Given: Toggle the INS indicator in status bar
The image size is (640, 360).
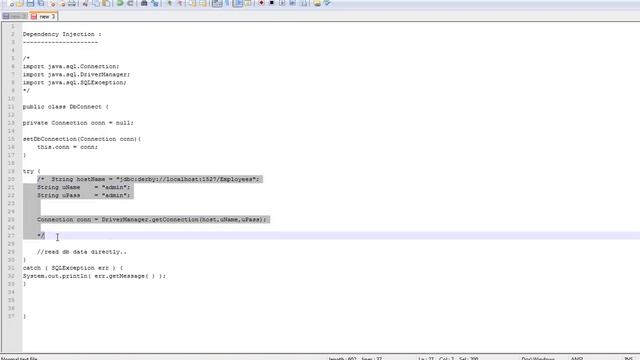Looking at the screenshot, I should [628, 358].
